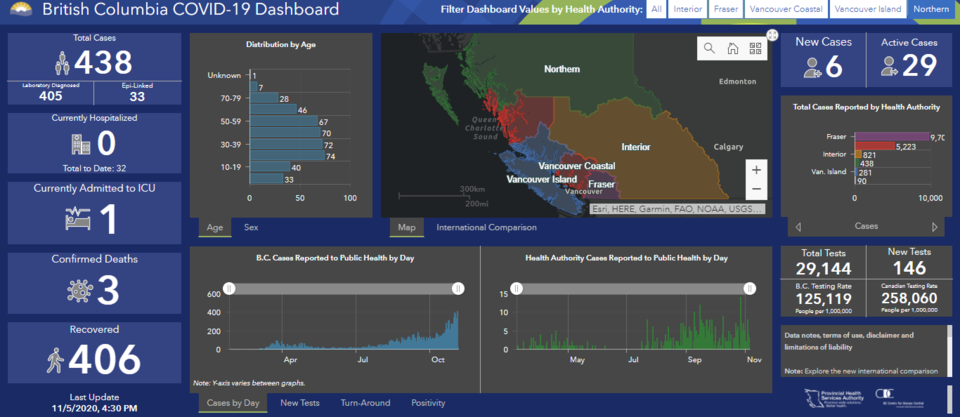Click the ICU bed icon
This screenshot has height=417, width=960.
click(x=78, y=219)
